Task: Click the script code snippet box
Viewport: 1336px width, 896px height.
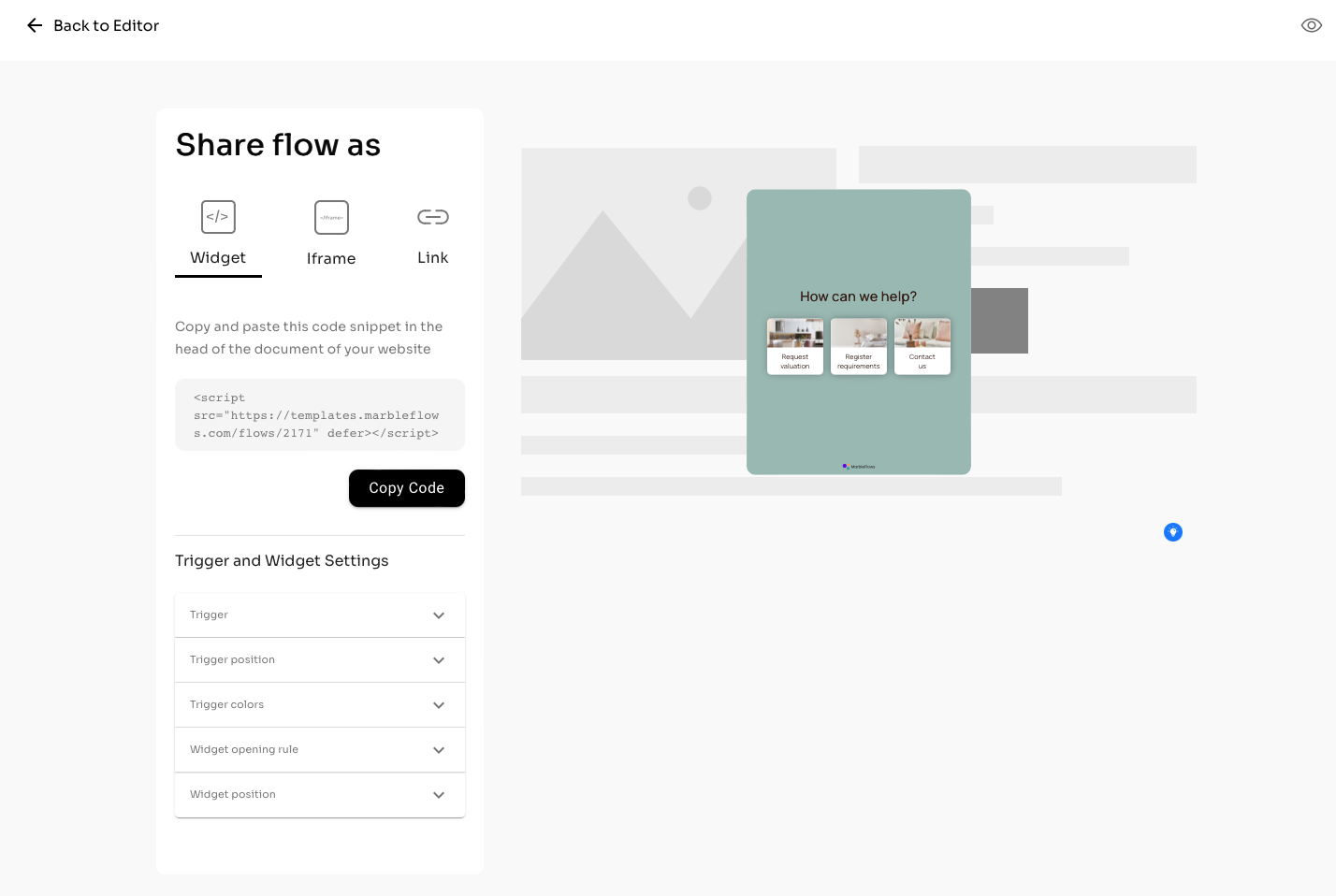Action: pyautogui.click(x=320, y=415)
